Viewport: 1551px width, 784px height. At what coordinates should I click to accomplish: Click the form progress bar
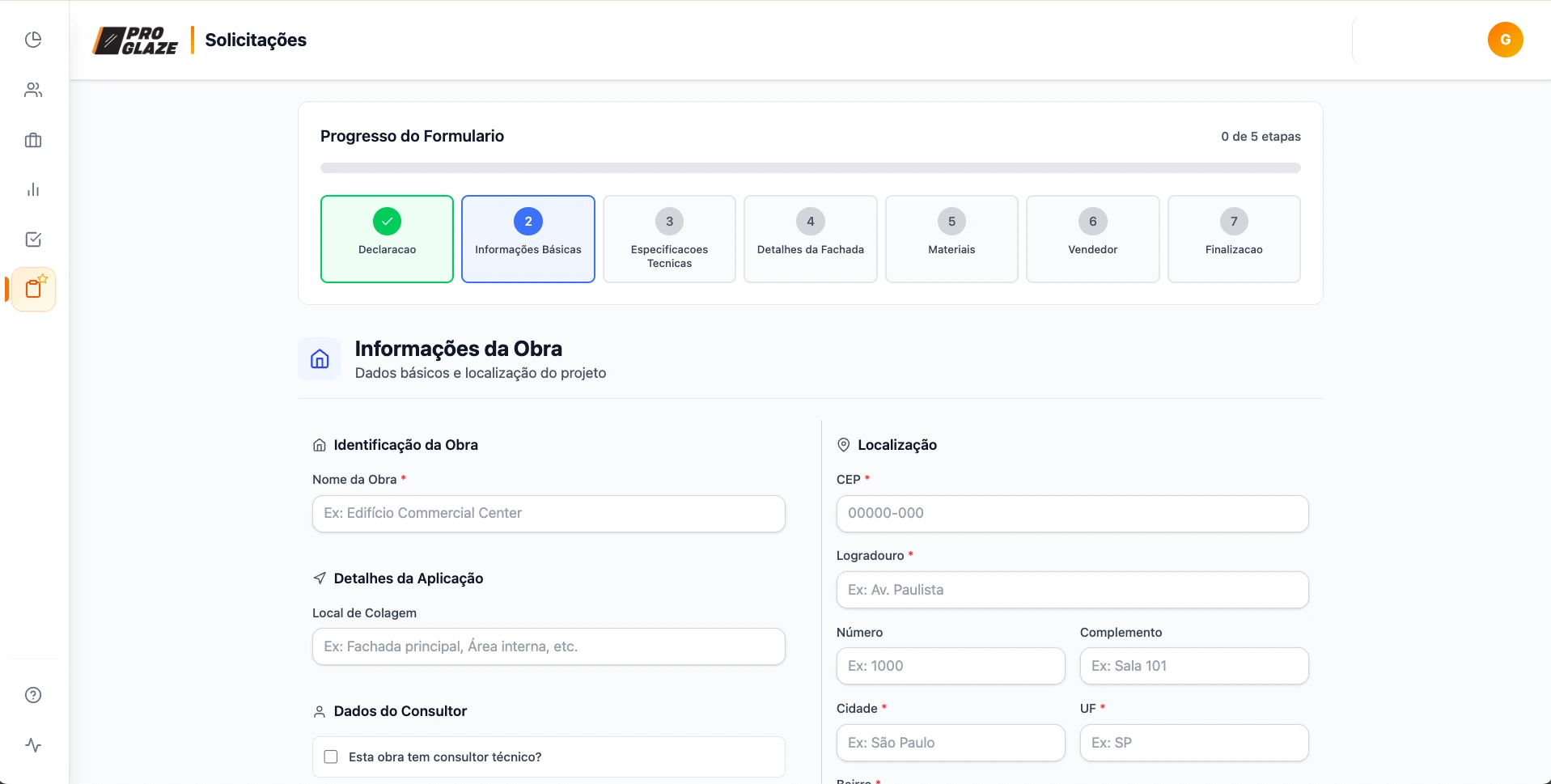(x=811, y=168)
